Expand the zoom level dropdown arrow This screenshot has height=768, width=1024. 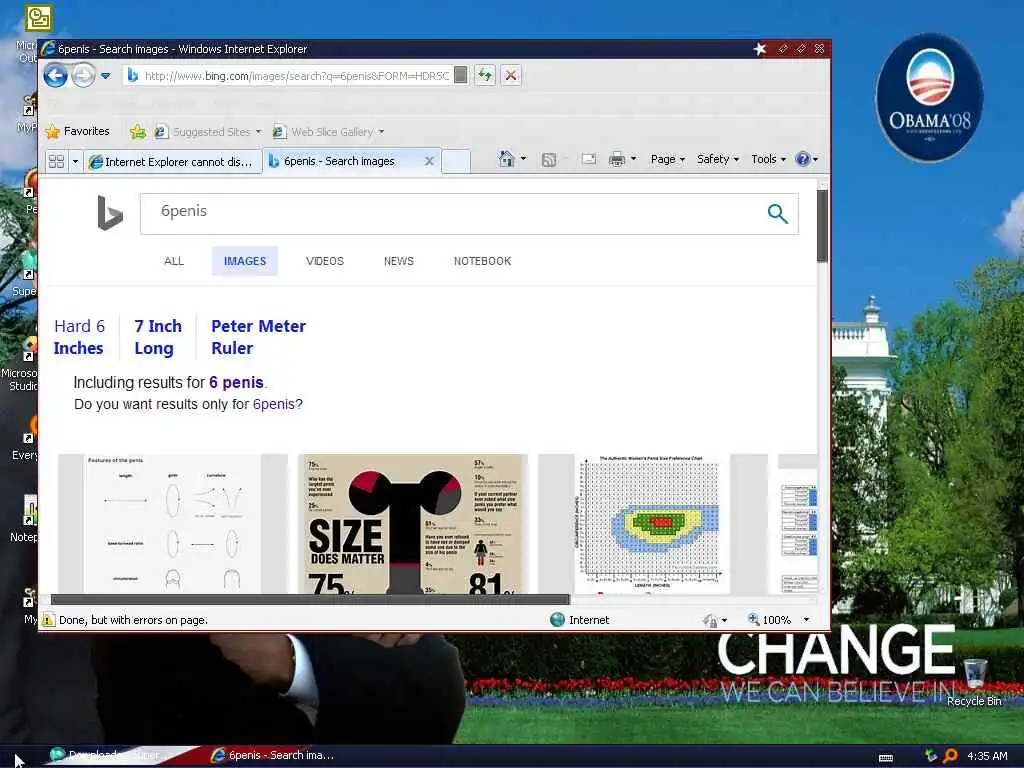(x=807, y=620)
